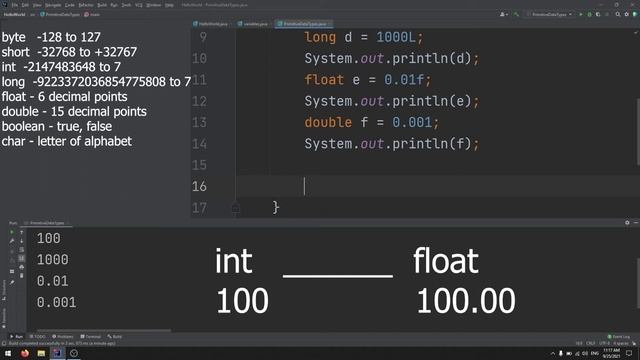Open the Code menu
Viewport: 640px width, 360px height.
click(70, 5)
